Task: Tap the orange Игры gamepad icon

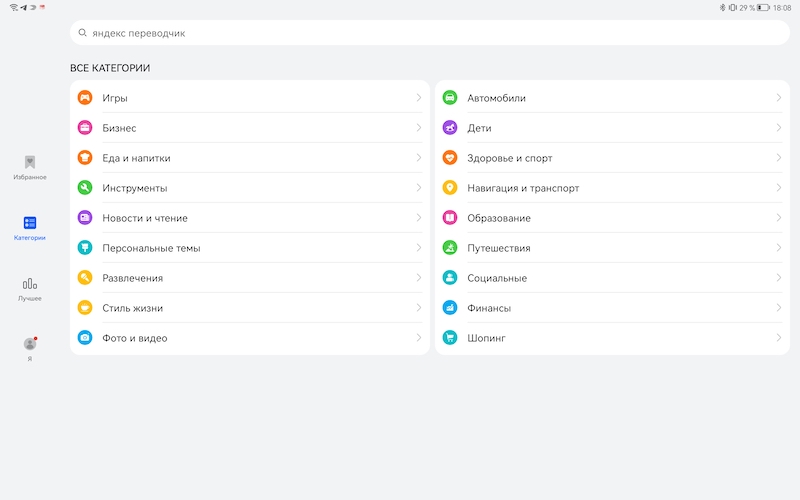Action: (85, 98)
